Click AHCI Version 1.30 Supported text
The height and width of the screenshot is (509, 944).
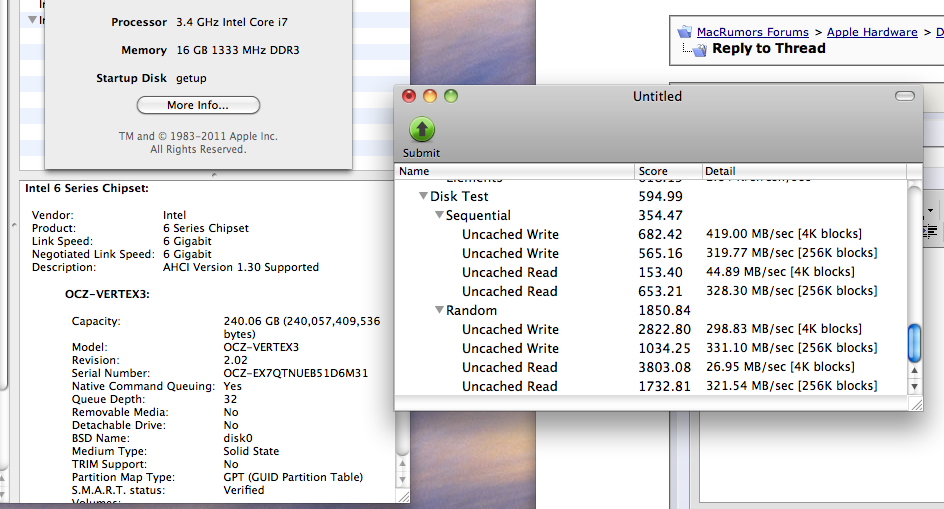[x=241, y=267]
